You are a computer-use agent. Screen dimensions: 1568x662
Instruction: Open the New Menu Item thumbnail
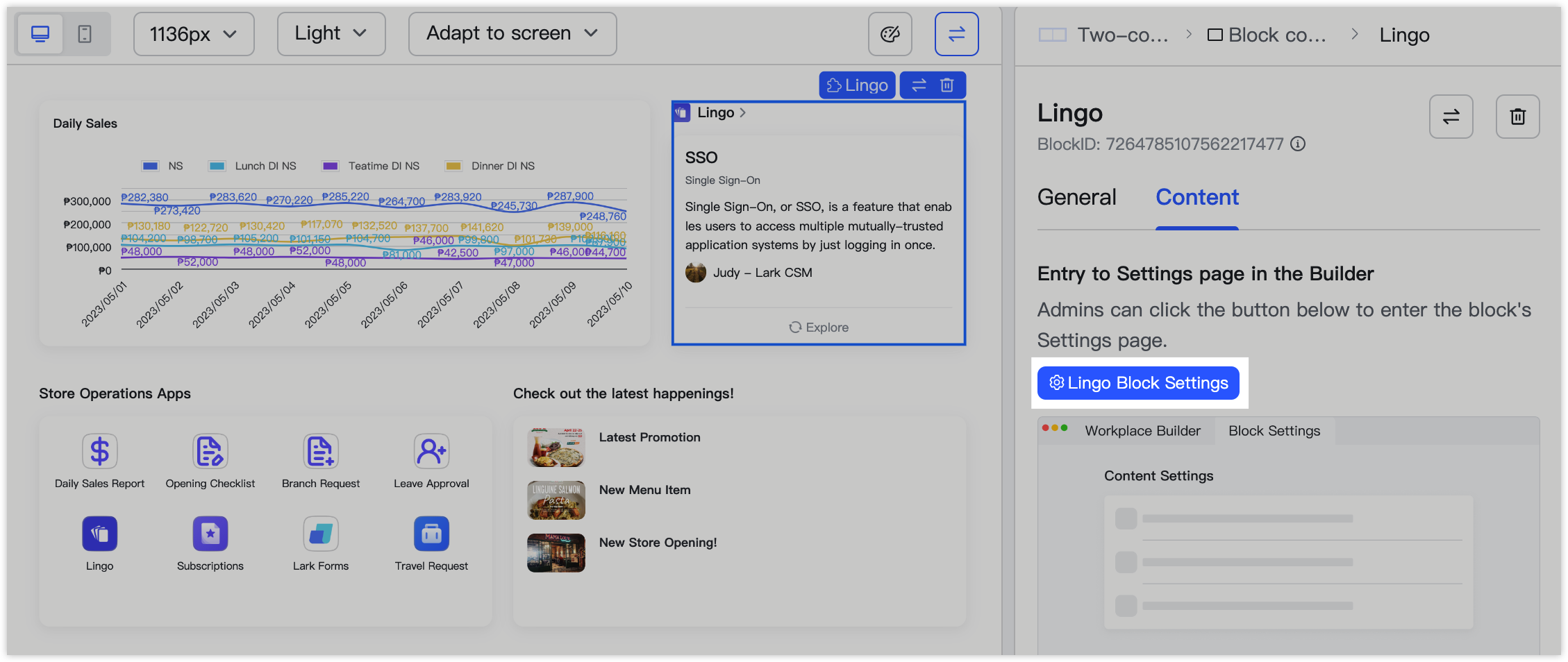tap(556, 500)
